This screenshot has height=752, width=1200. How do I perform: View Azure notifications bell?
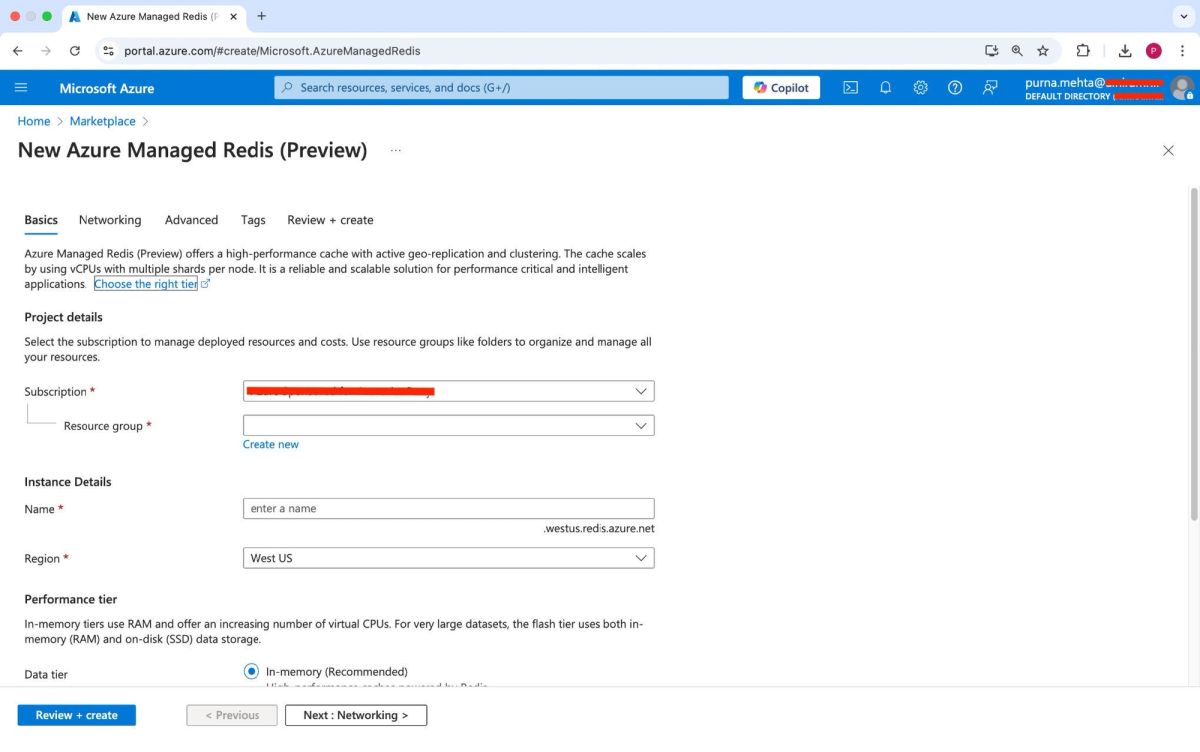coord(885,87)
